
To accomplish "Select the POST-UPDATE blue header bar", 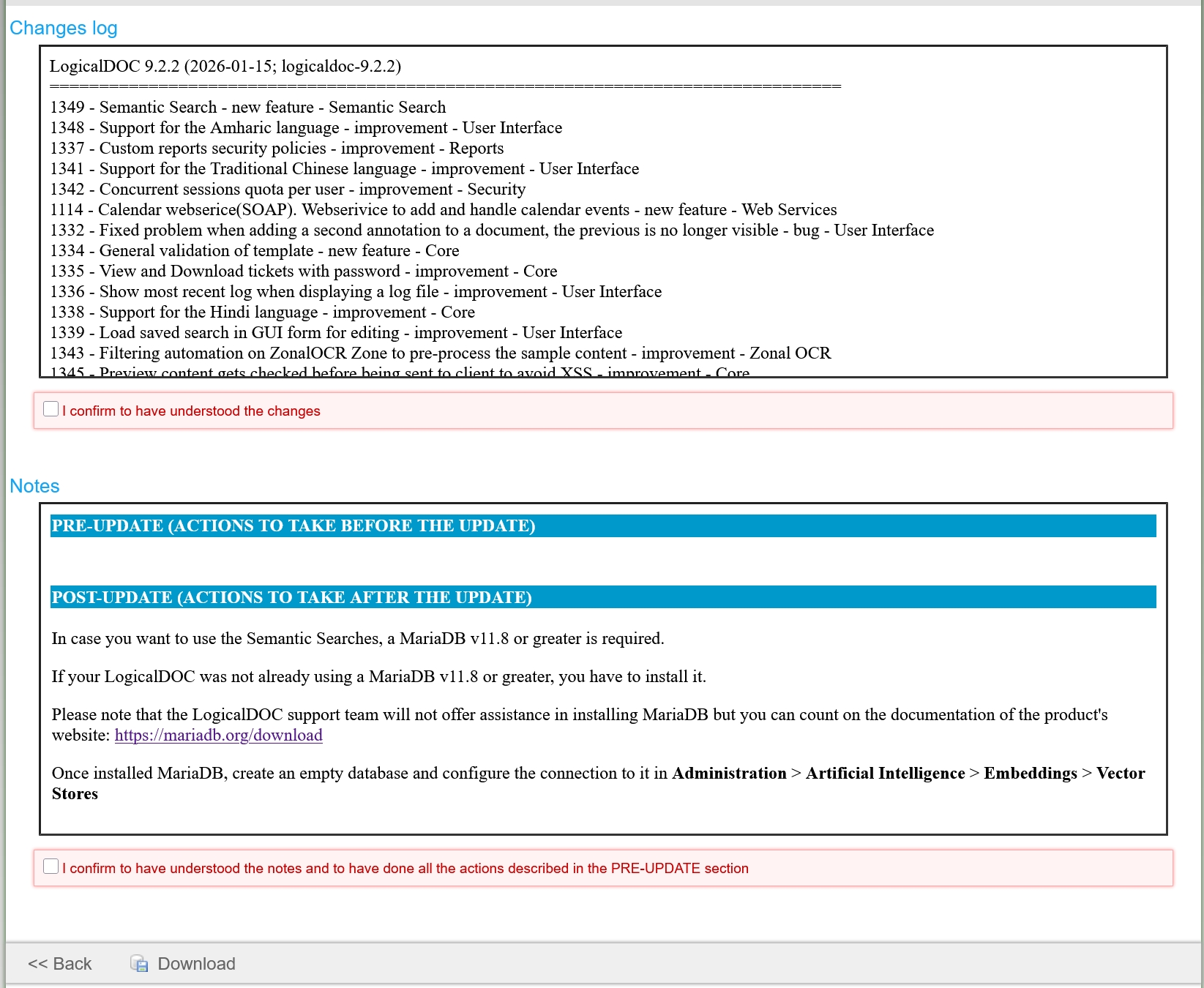I will click(602, 597).
